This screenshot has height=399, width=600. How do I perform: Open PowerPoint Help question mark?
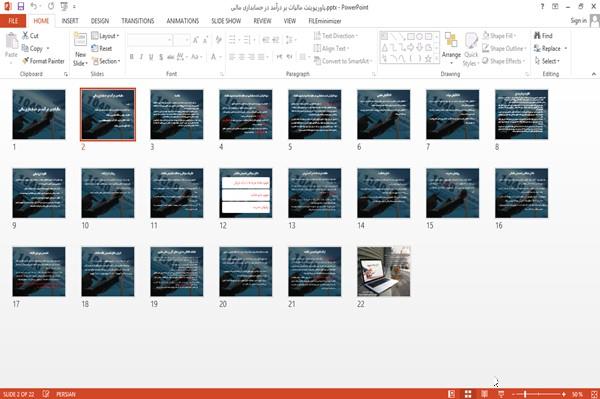tap(542, 7)
